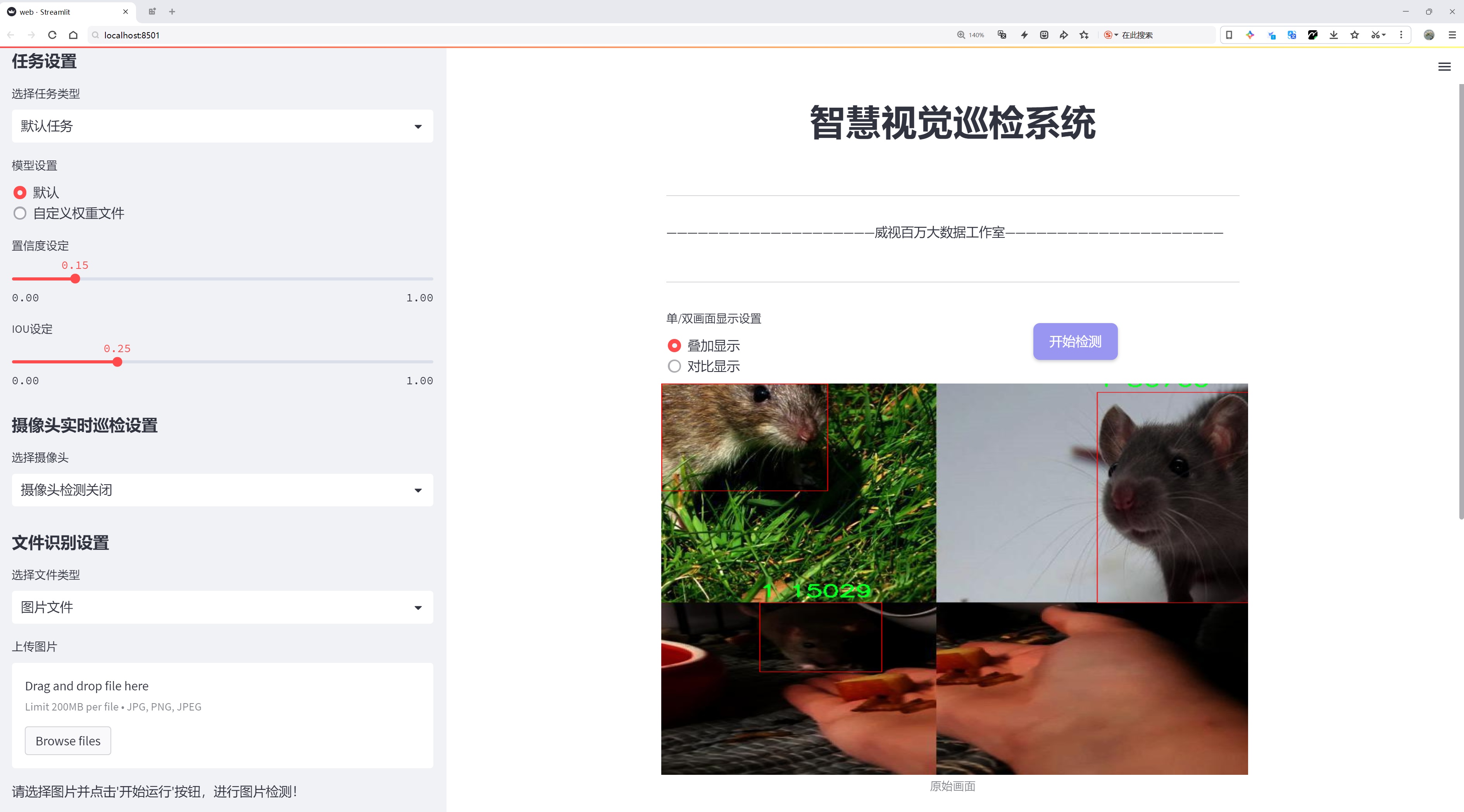Click the browser reload button
1464x812 pixels.
coord(52,35)
